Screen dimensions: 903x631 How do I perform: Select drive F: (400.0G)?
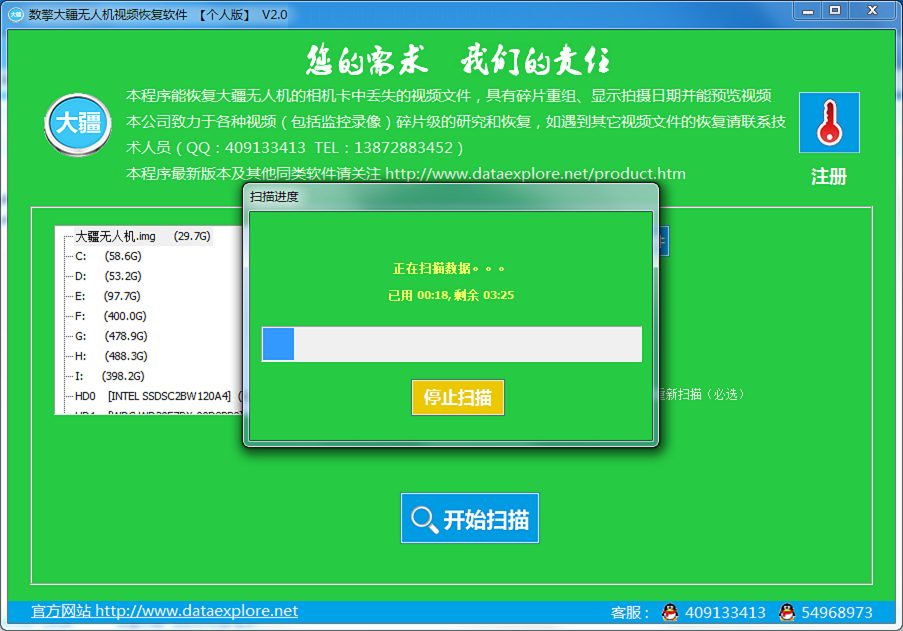111,316
